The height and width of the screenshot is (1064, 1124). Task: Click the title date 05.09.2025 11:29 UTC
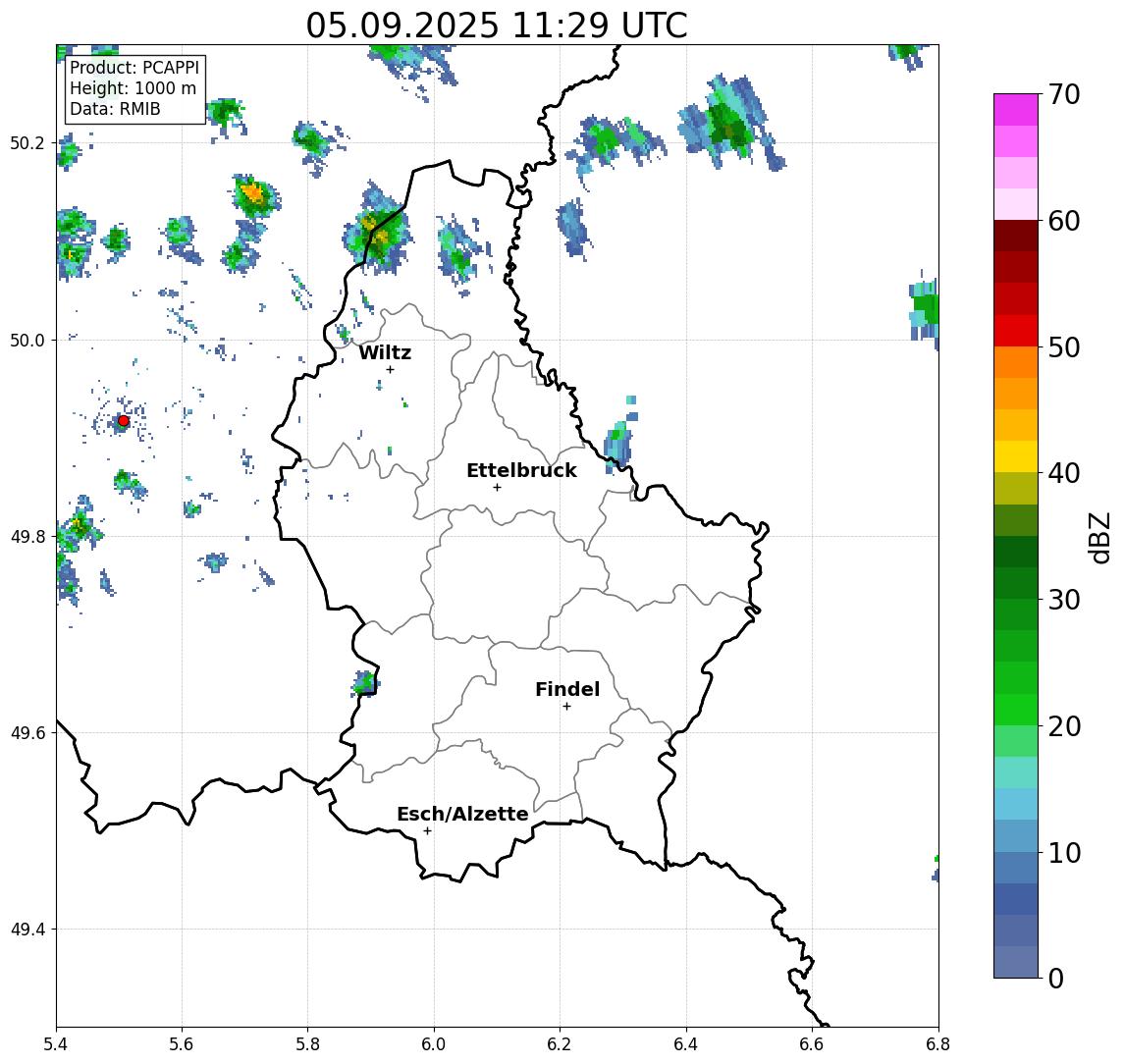[x=497, y=26]
